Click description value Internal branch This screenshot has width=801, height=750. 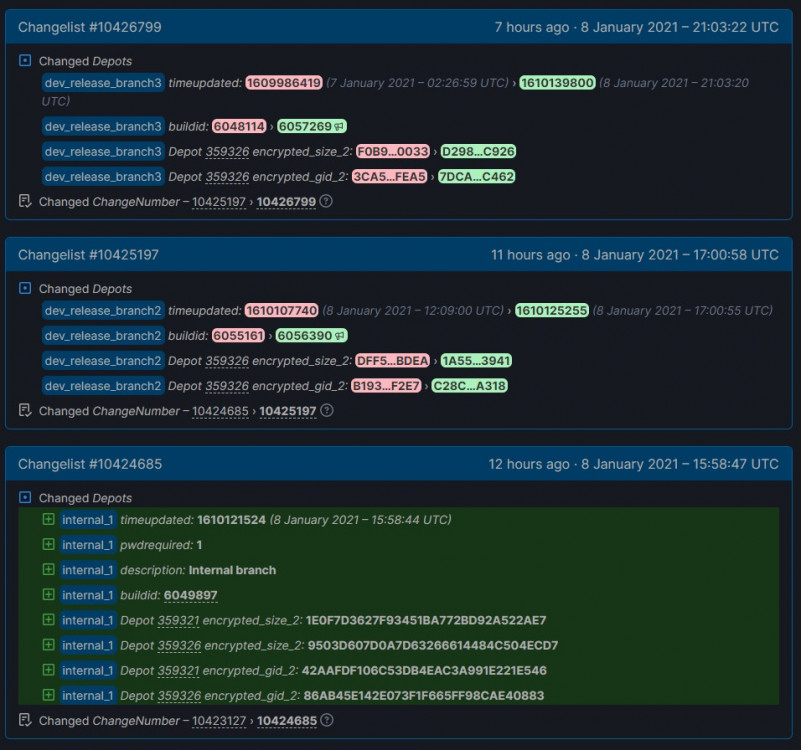[x=232, y=570]
